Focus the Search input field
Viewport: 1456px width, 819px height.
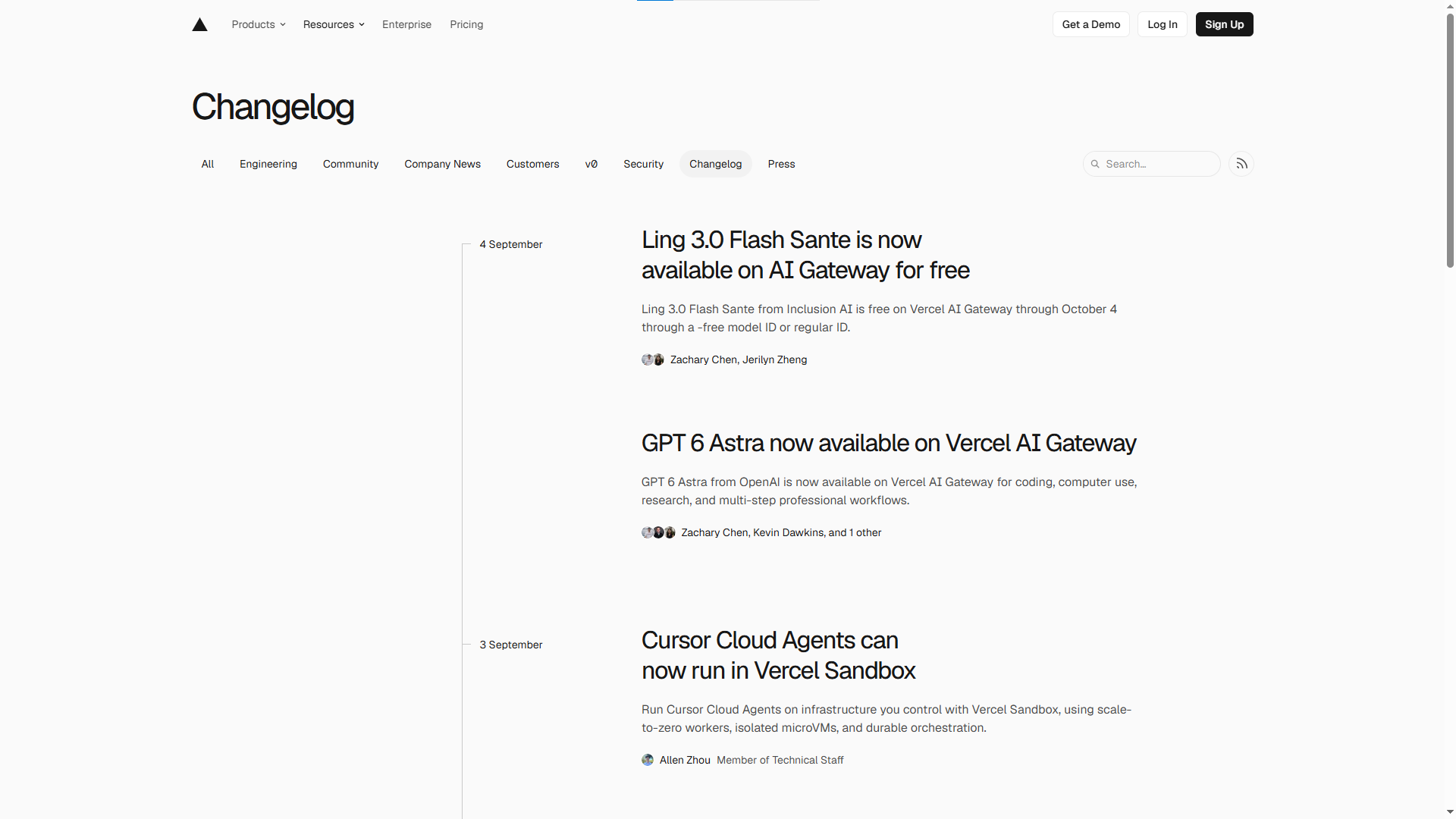(1152, 164)
